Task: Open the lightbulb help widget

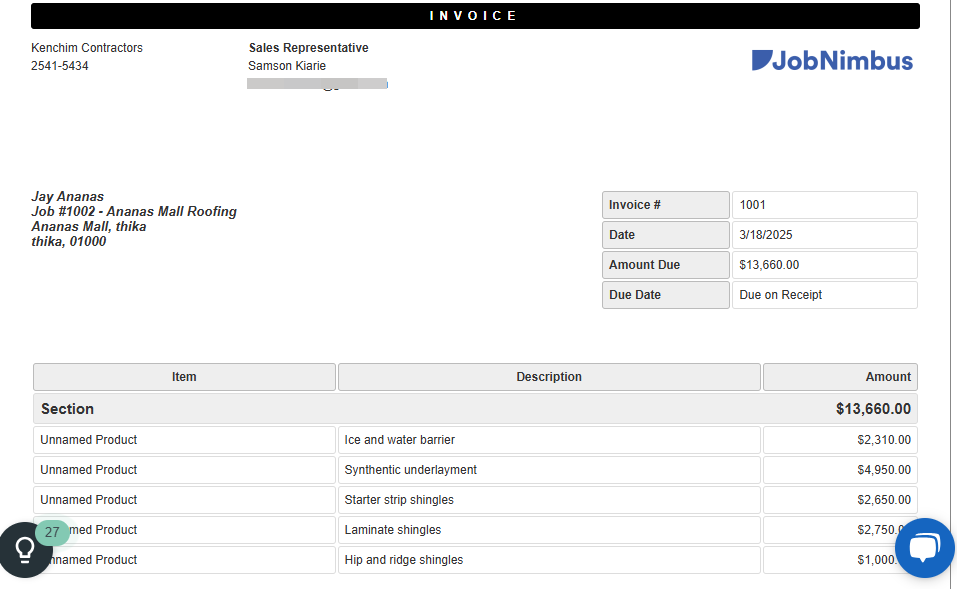Action: 24,550
